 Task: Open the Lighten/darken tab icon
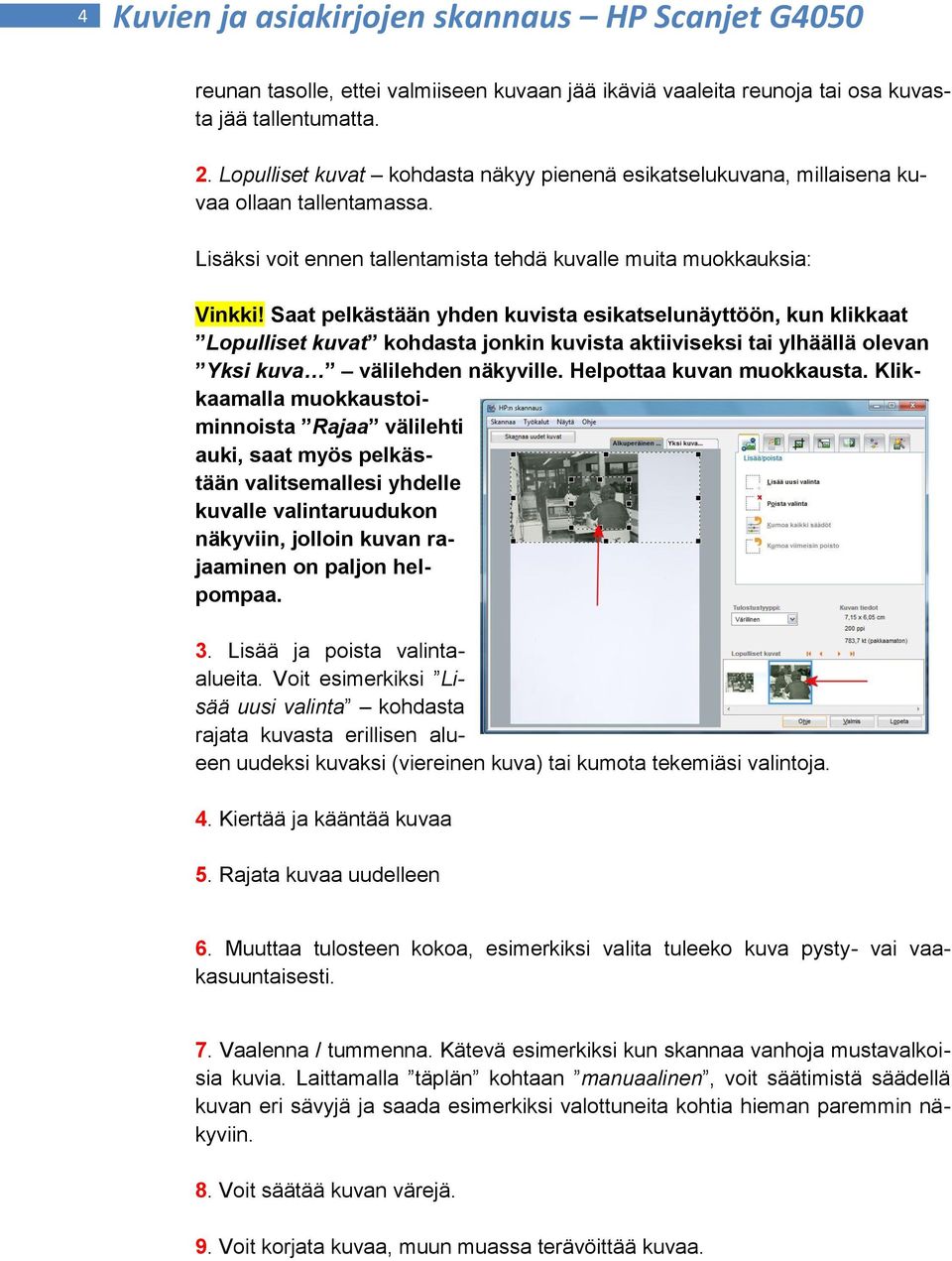click(x=848, y=442)
